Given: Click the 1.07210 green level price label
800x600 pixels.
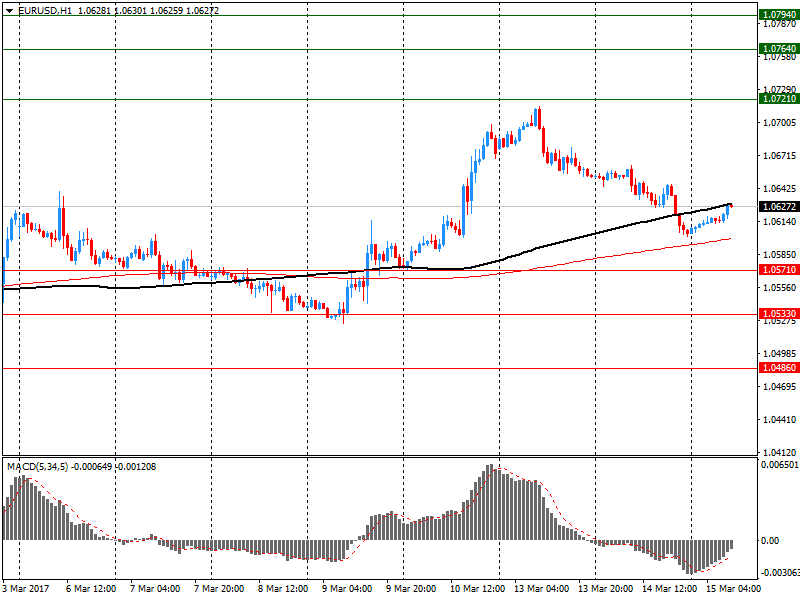Looking at the screenshot, I should coord(779,98).
